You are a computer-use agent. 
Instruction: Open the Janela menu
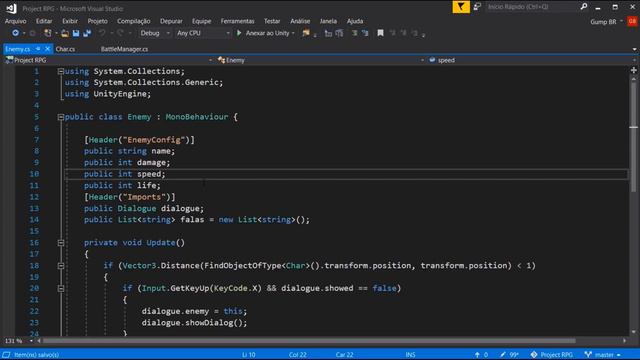click(x=328, y=21)
